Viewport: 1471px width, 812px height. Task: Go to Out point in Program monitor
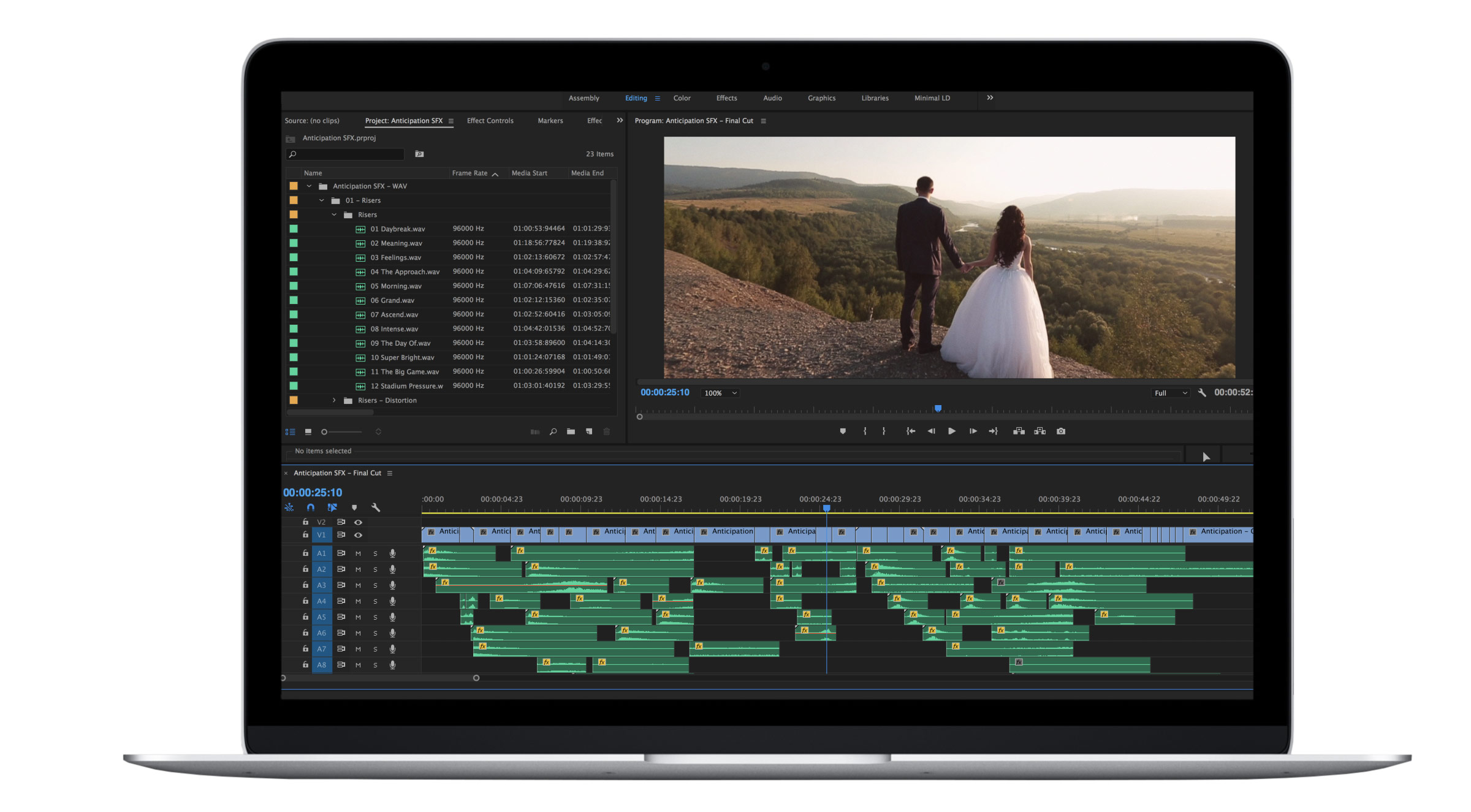[994, 431]
